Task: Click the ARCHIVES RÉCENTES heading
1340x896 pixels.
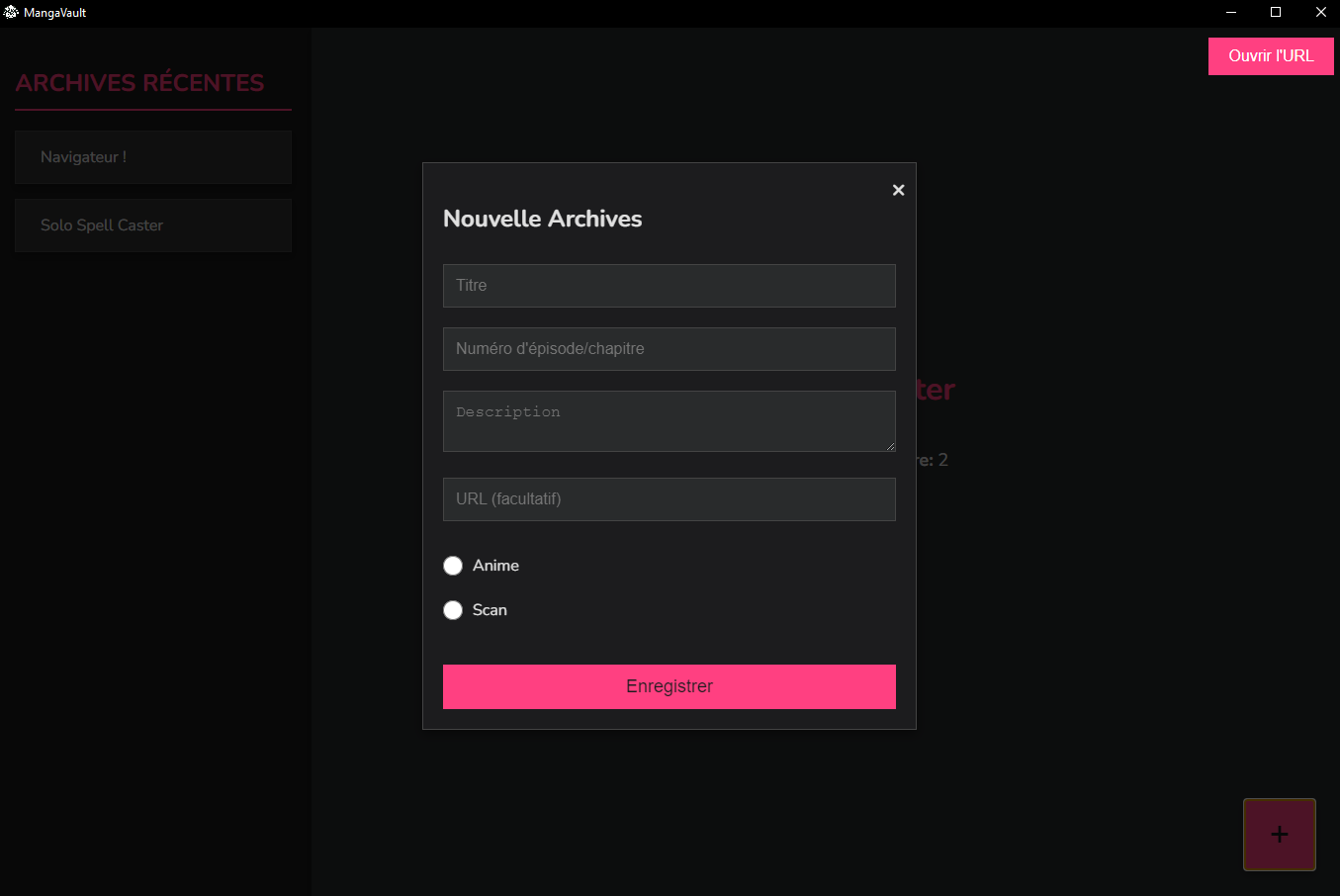Action: point(139,83)
